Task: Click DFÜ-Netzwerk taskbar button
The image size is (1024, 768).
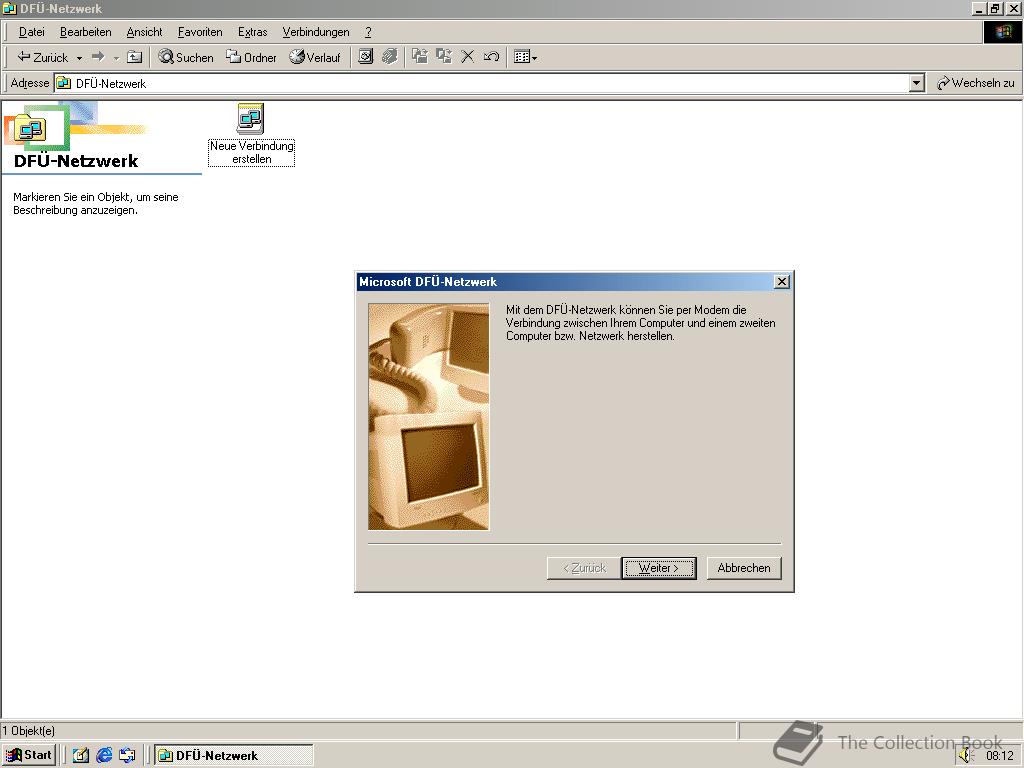Action: click(x=233, y=756)
